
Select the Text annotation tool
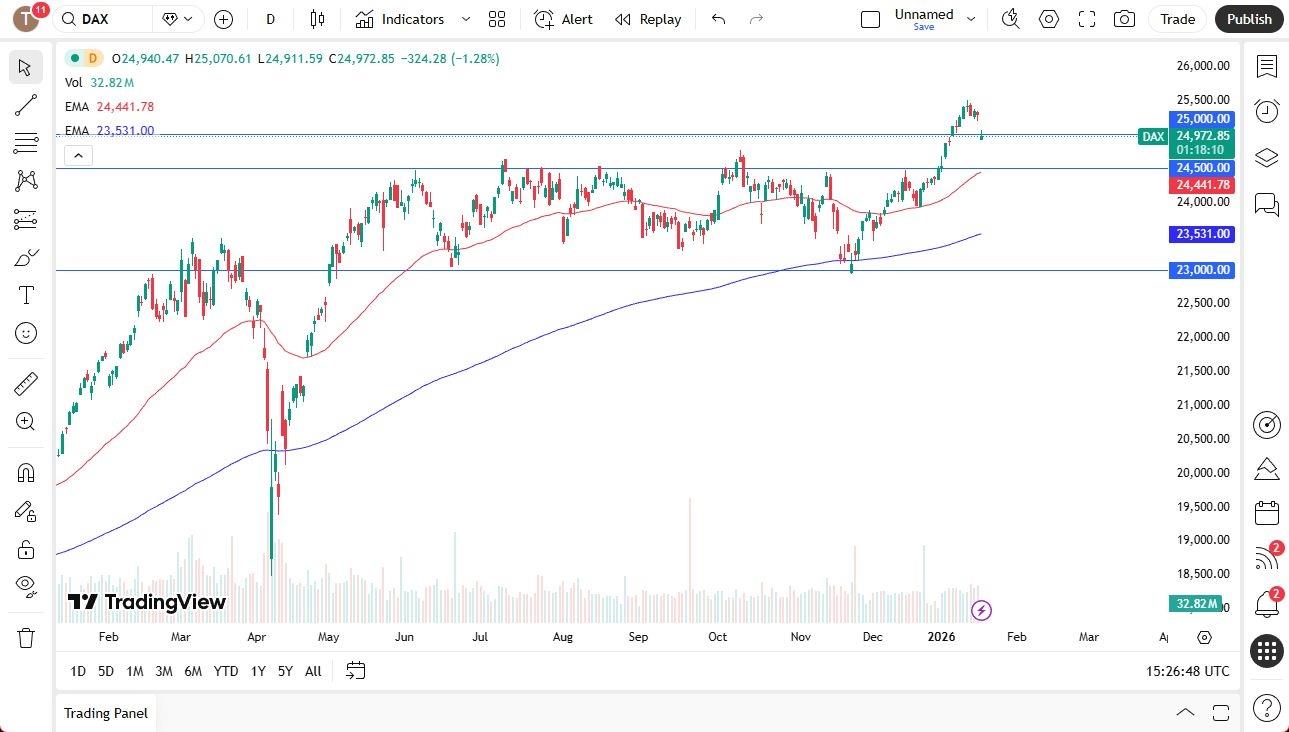tap(25, 294)
